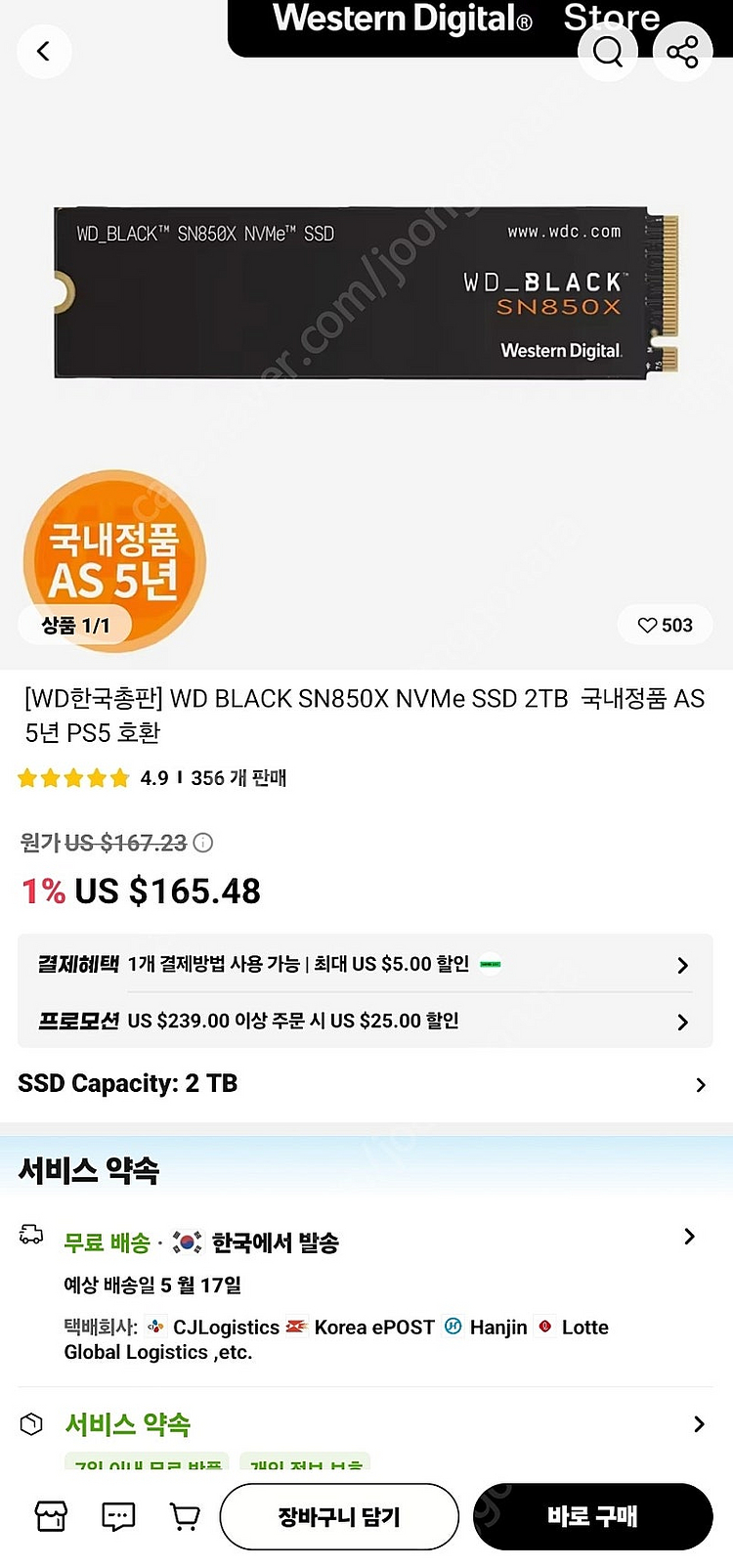Click the 국내정품 AS 5년 orange badge
Viewport: 733px width, 1568px height.
pyautogui.click(x=114, y=557)
